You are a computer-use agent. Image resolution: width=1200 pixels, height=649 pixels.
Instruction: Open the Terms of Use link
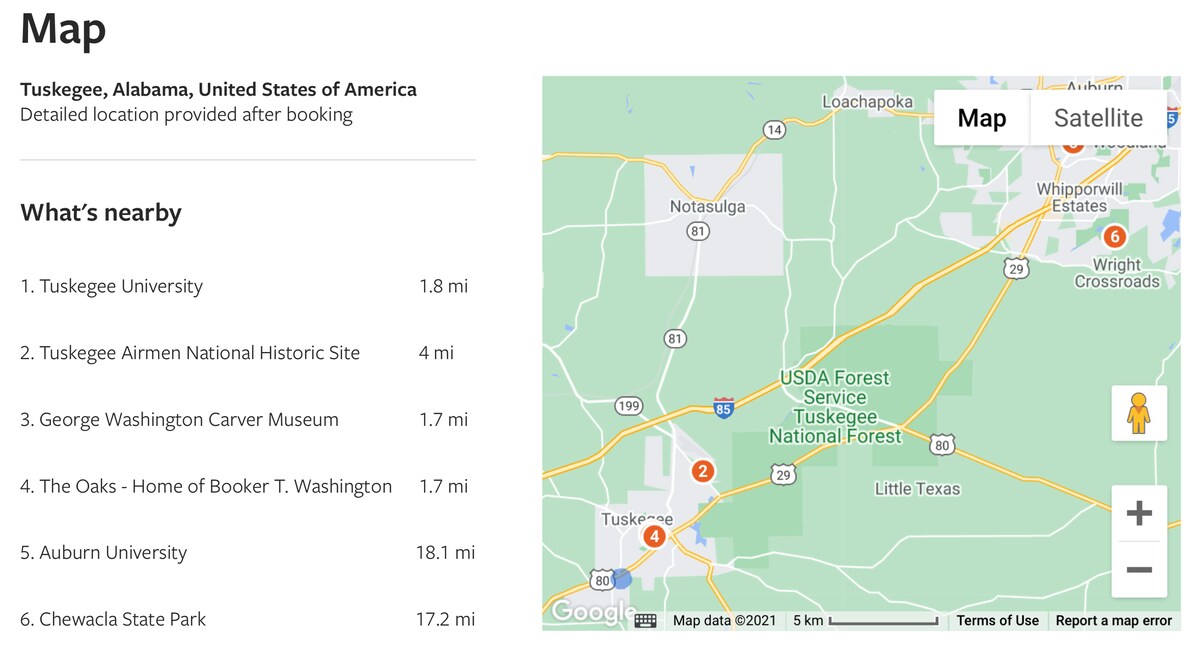click(x=997, y=620)
